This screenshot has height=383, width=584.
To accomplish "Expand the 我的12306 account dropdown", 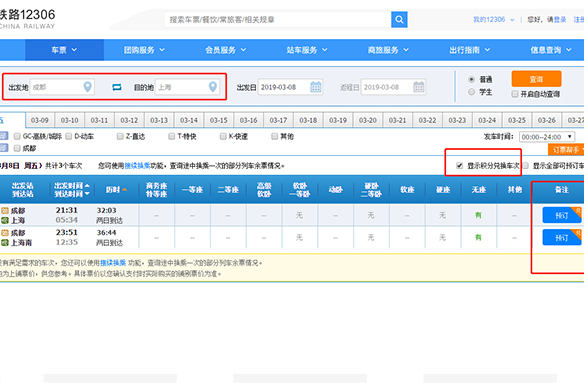I will click(493, 19).
